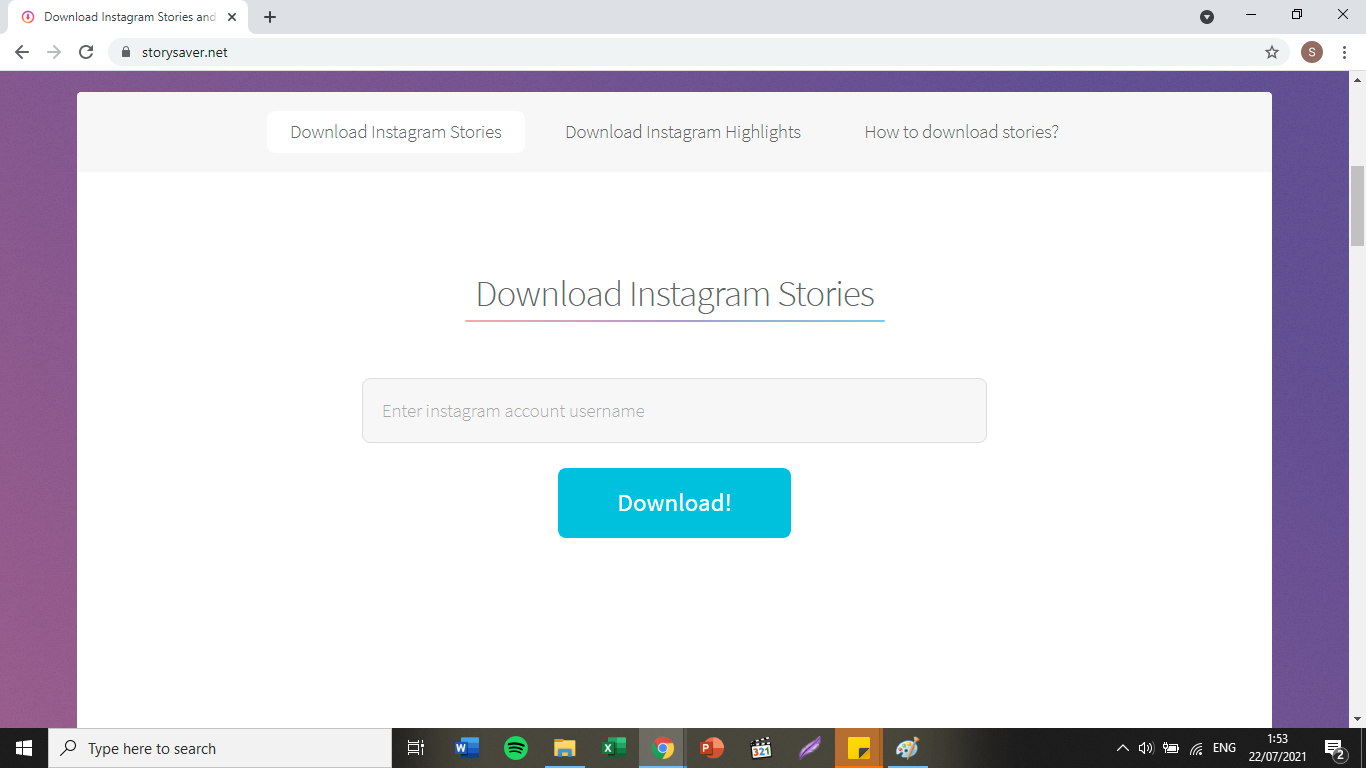This screenshot has width=1366, height=768.
Task: Switch to Download Instagram Highlights tab
Action: tap(683, 132)
